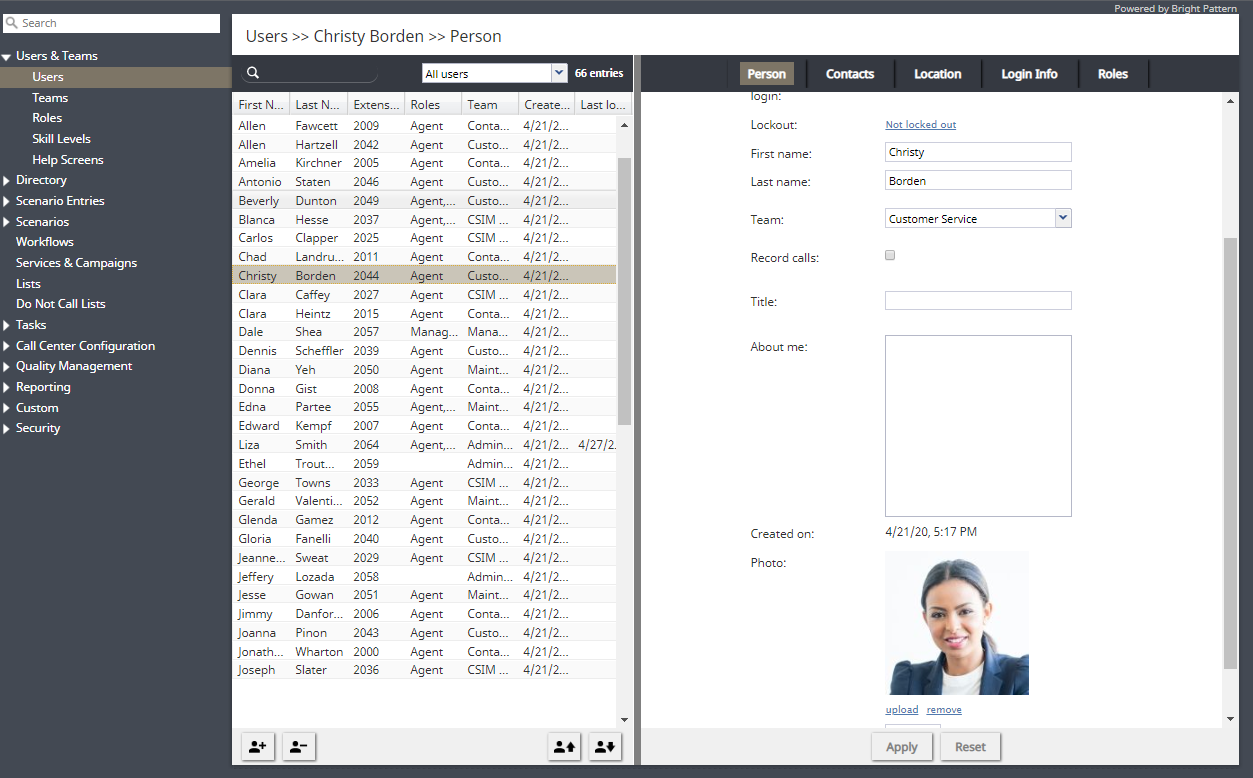Screen dimensions: 1253x778
Task: Collapse the Users & Teams tree section
Action: click(7, 57)
